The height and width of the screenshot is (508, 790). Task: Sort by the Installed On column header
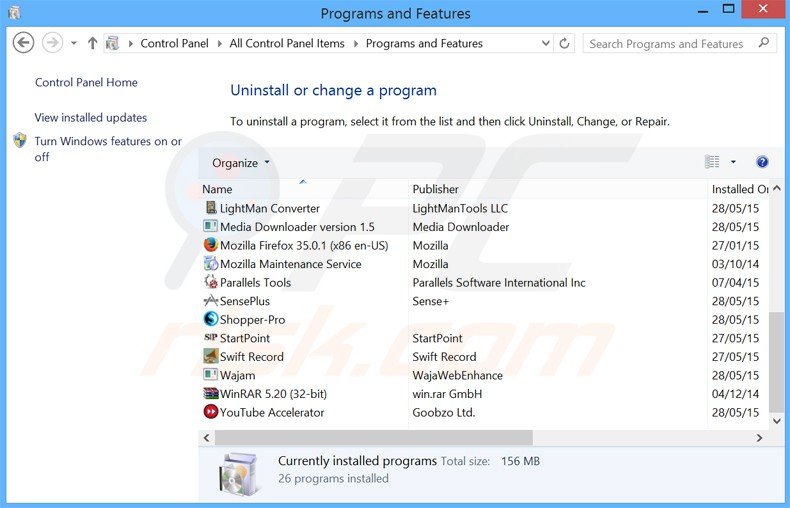[740, 189]
